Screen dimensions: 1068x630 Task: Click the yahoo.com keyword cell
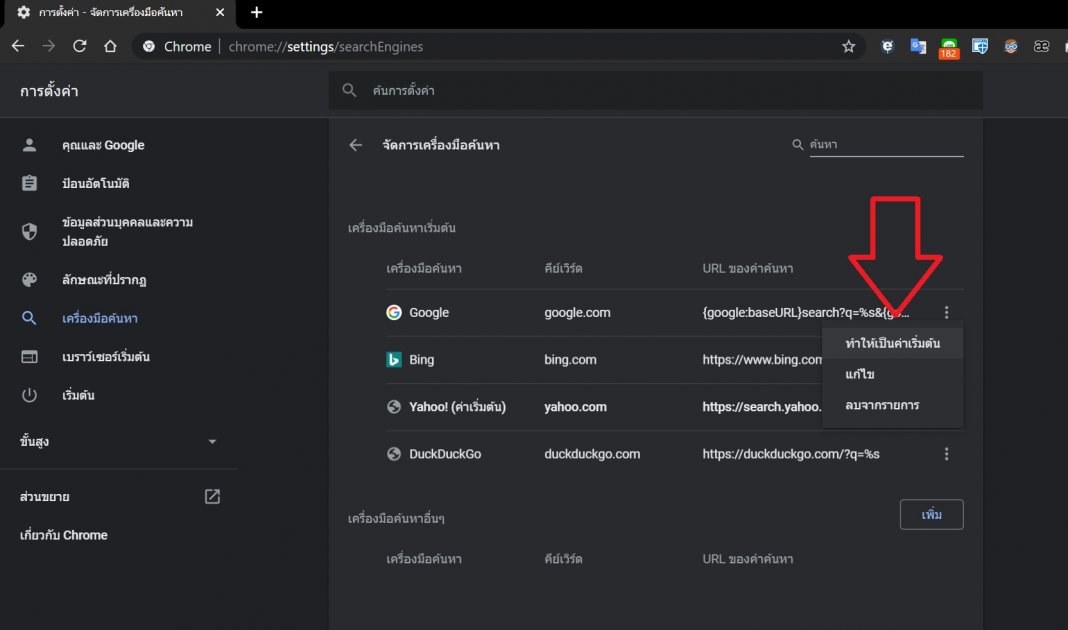point(575,407)
